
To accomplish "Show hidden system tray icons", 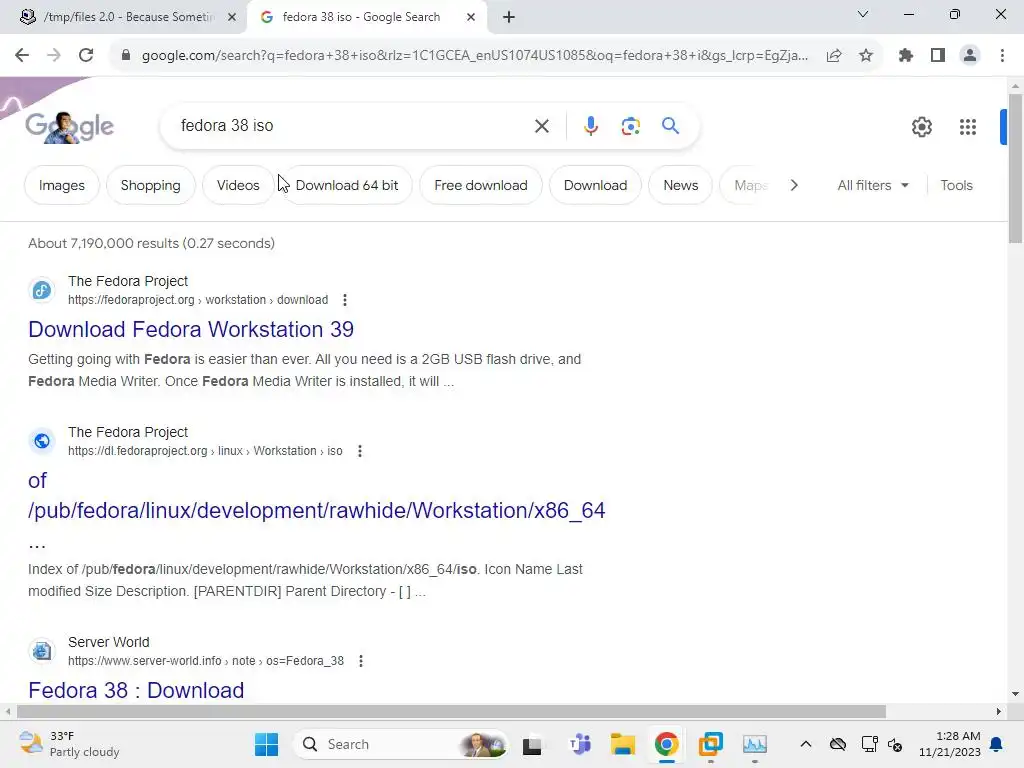I will tap(806, 744).
